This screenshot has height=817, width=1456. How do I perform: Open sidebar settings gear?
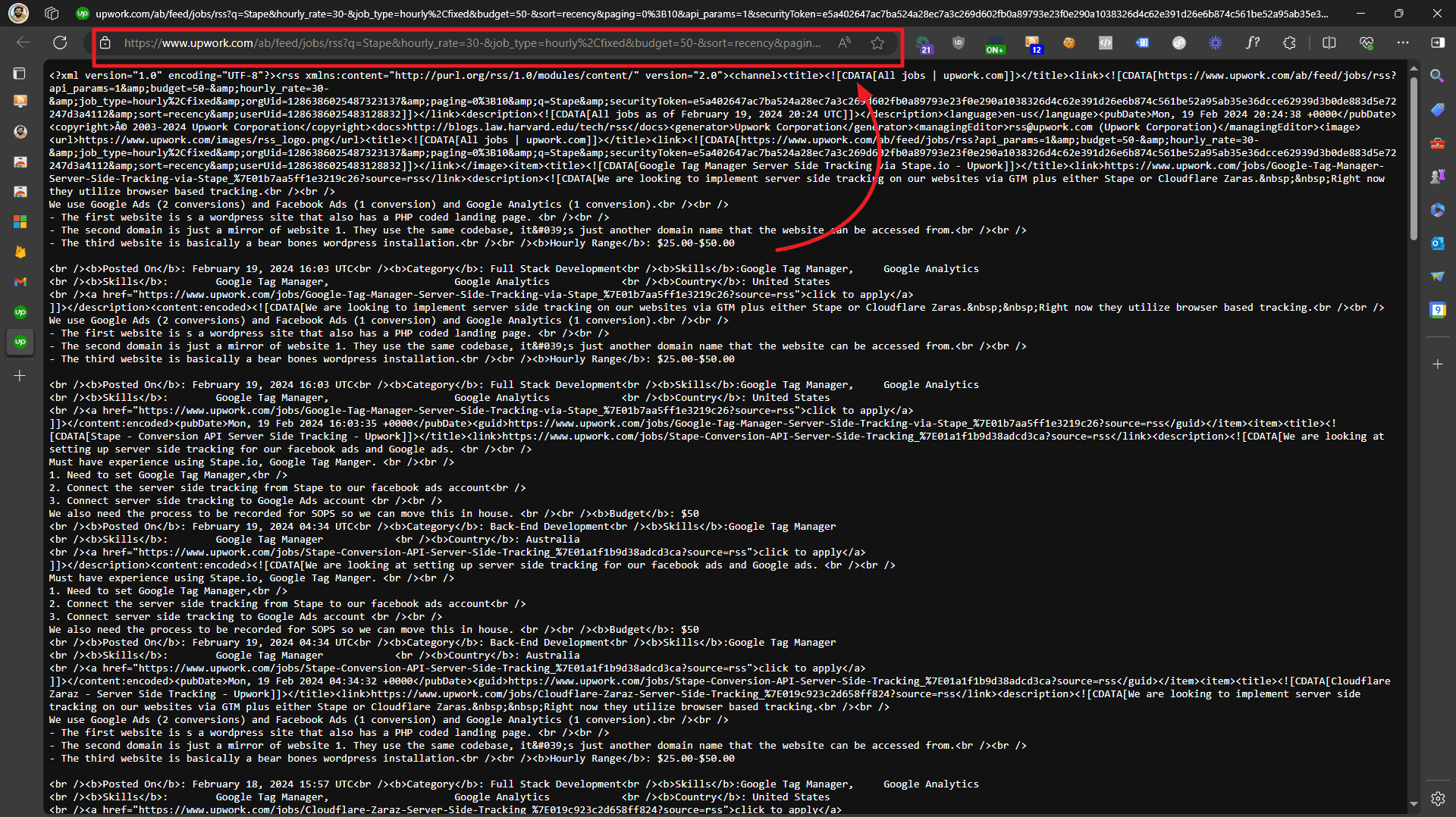pos(1437,798)
